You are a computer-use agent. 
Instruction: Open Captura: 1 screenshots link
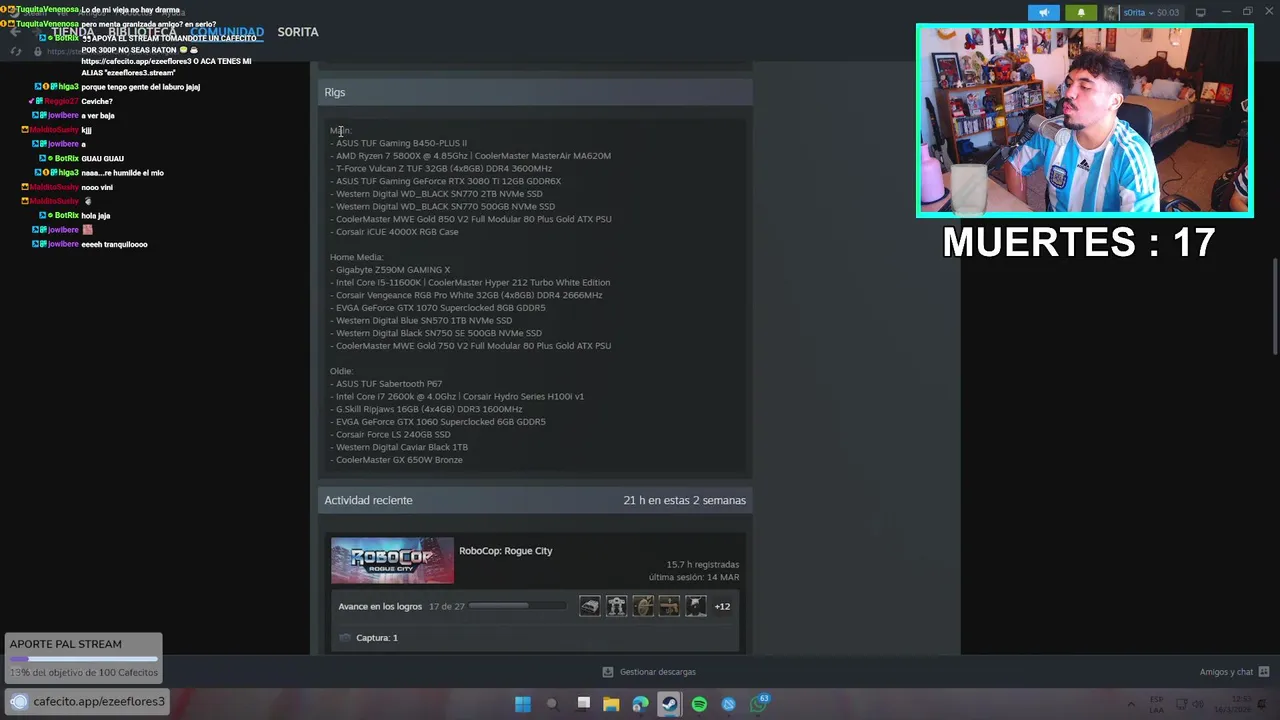pyautogui.click(x=377, y=638)
